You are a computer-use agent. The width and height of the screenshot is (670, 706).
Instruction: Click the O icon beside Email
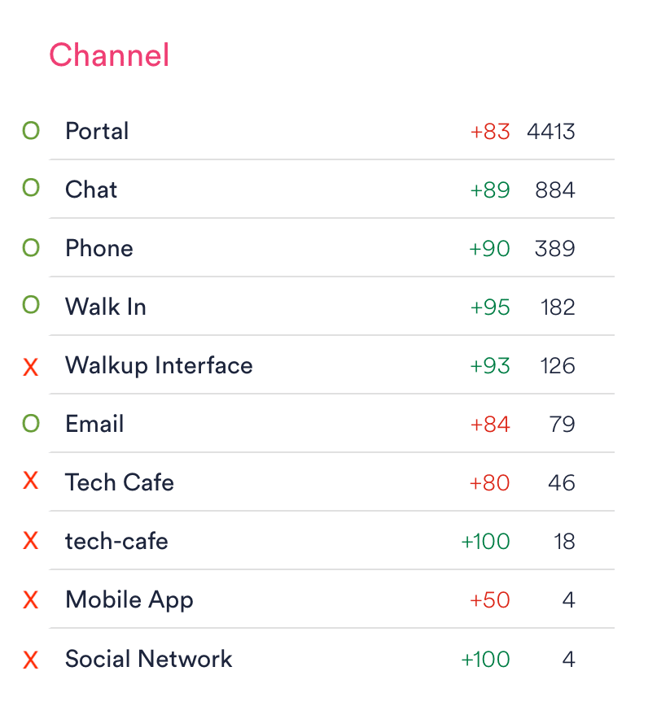(x=31, y=424)
